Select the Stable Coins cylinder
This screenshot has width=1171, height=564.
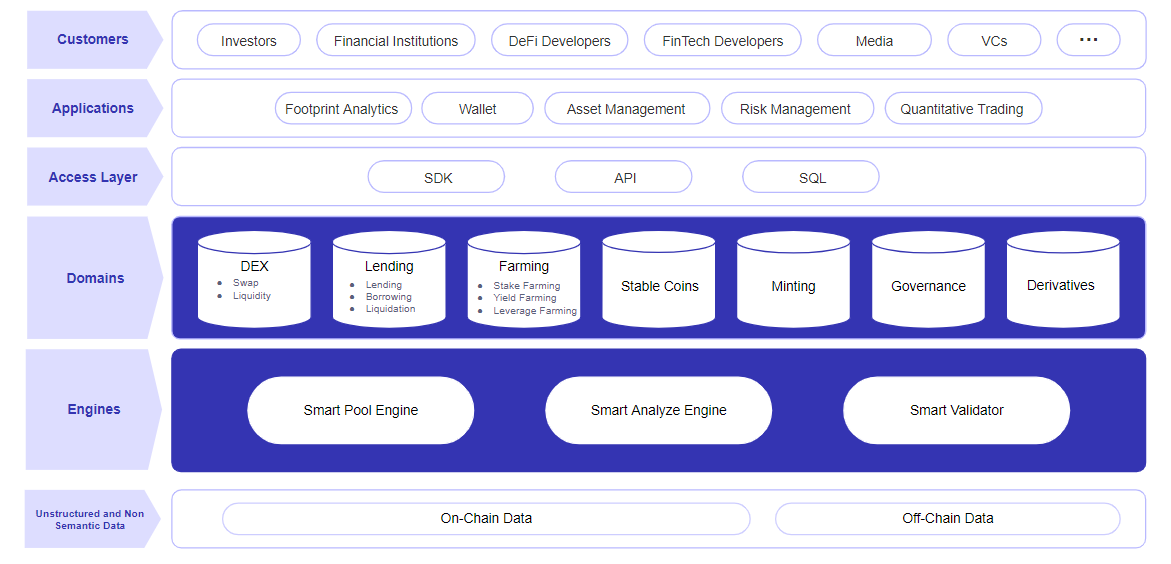(659, 279)
